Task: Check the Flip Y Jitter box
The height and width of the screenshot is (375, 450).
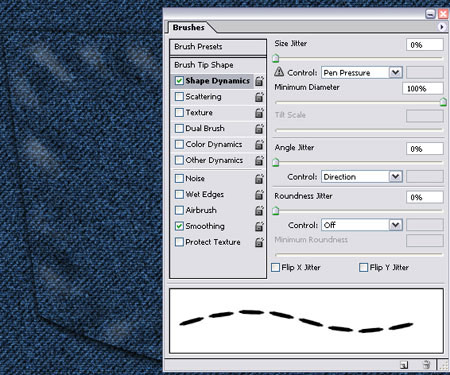Action: [364, 267]
